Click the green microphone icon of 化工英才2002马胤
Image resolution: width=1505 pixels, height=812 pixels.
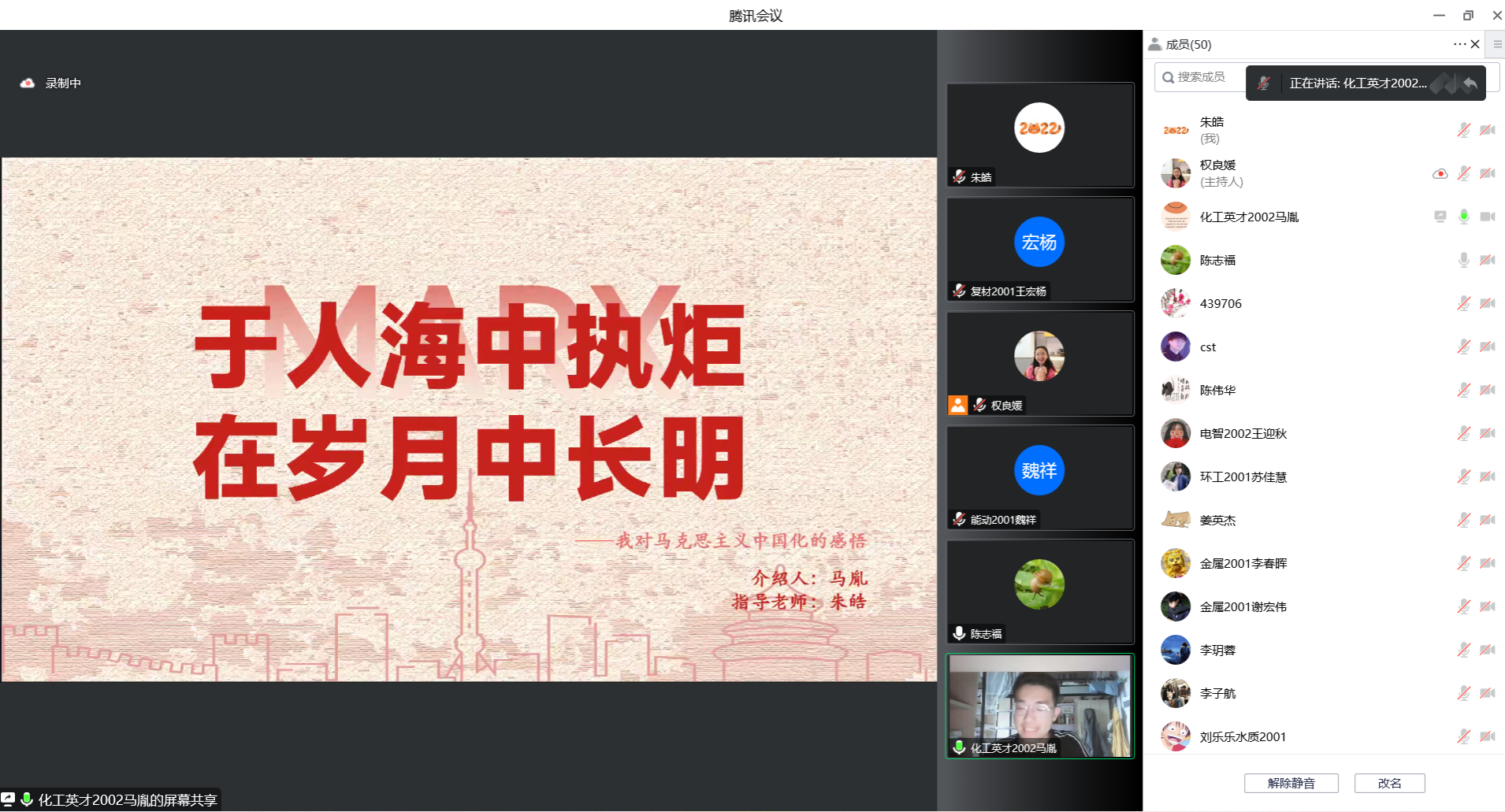[x=1463, y=217]
